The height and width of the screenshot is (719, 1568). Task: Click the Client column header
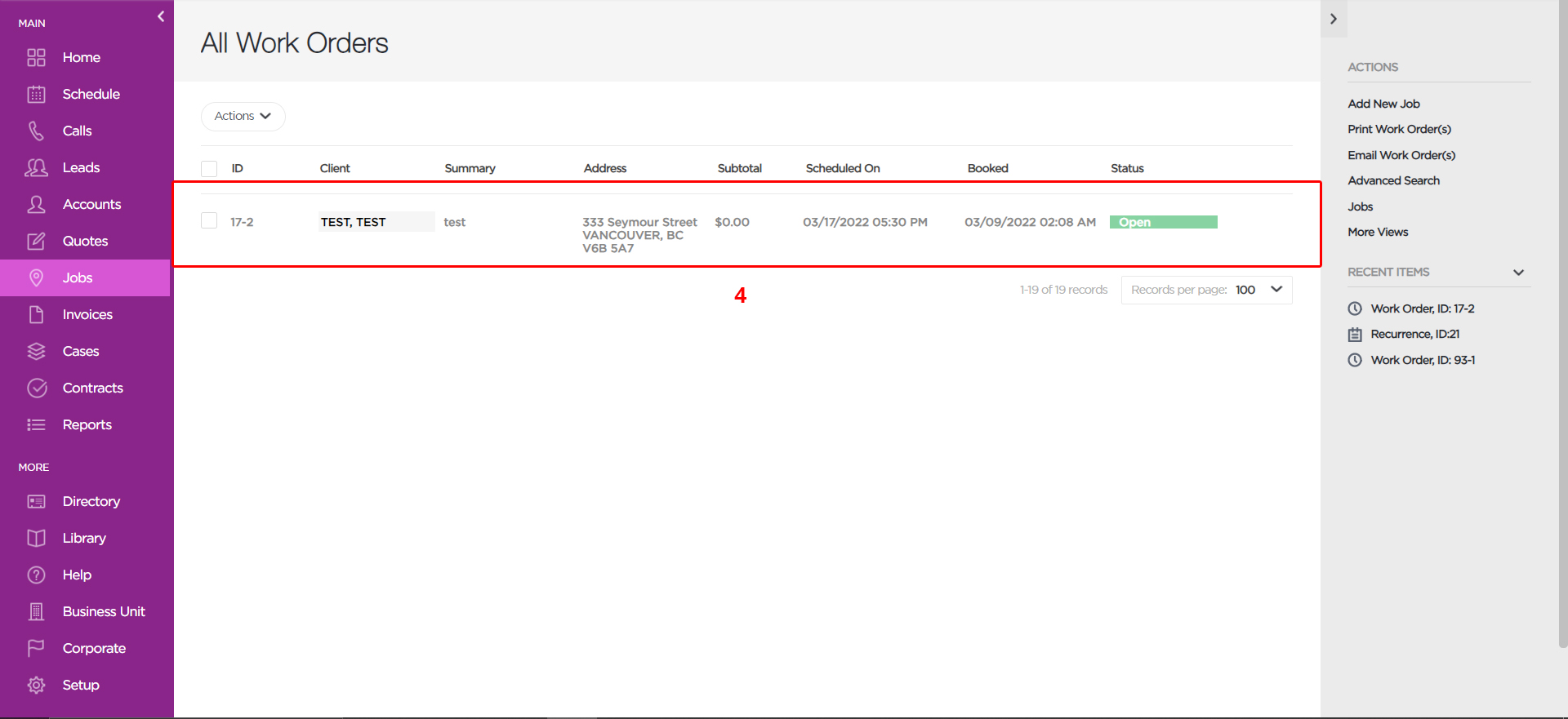point(335,168)
